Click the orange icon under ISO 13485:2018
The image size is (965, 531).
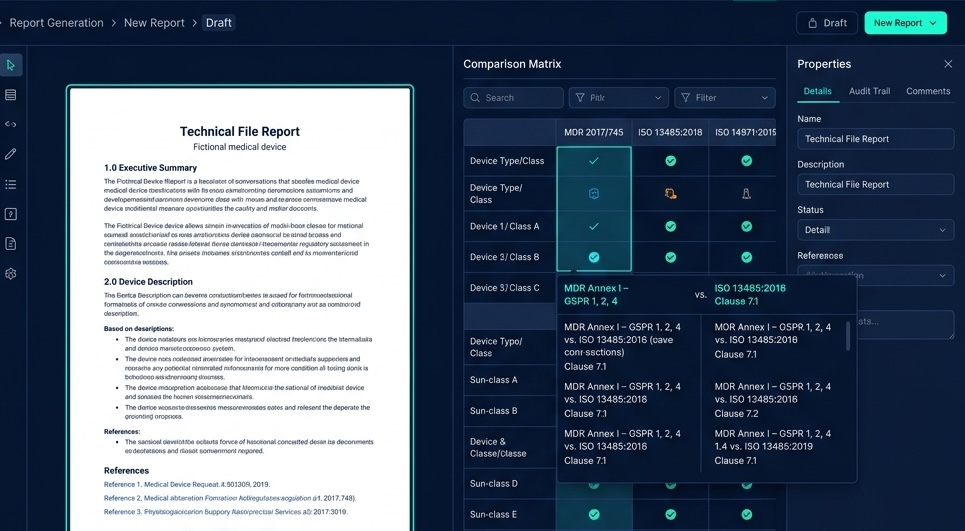pyautogui.click(x=671, y=194)
